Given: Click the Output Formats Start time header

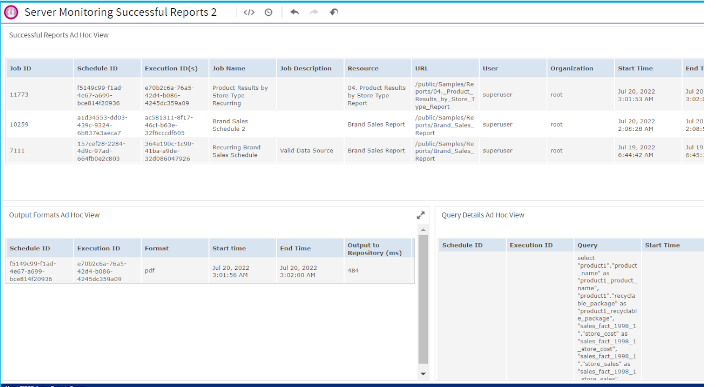Looking at the screenshot, I should pyautogui.click(x=242, y=248).
